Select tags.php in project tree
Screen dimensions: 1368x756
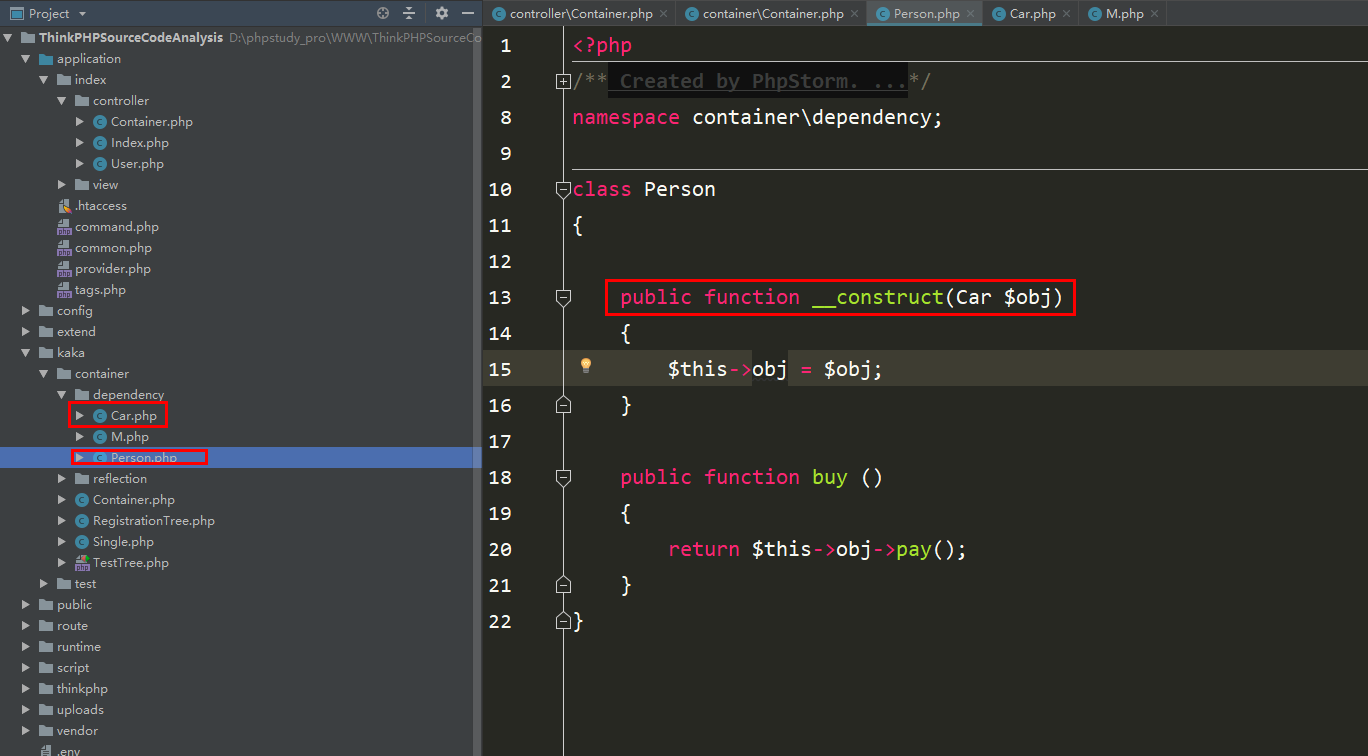click(x=100, y=290)
